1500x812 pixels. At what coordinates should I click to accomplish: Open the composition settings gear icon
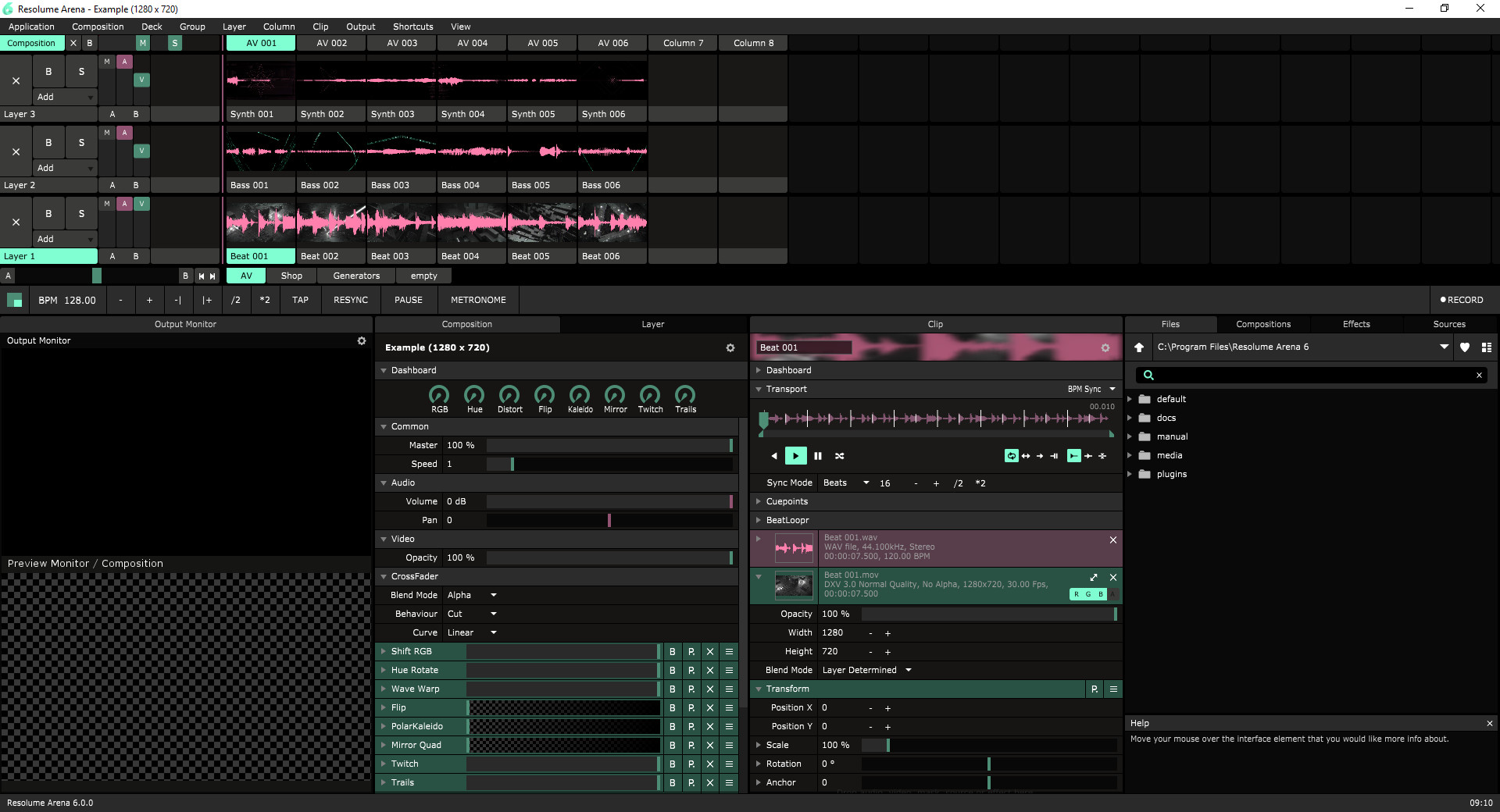pyautogui.click(x=730, y=348)
